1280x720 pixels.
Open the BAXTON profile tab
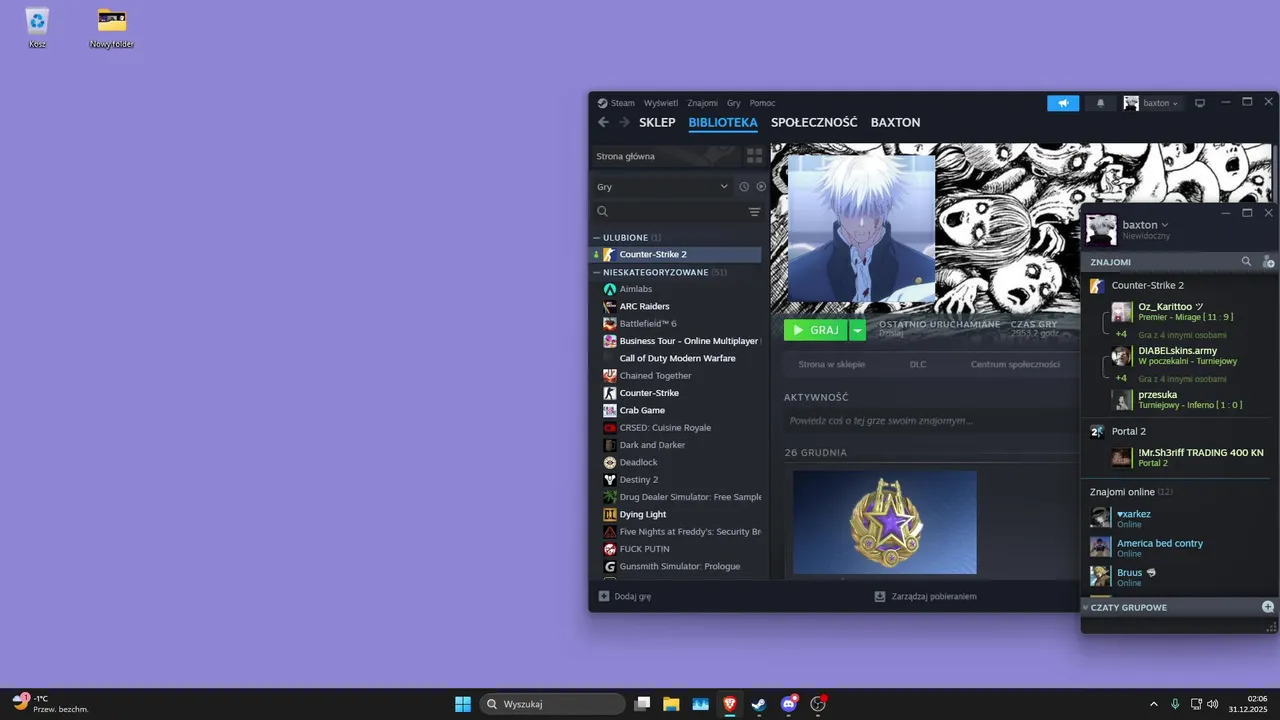896,122
